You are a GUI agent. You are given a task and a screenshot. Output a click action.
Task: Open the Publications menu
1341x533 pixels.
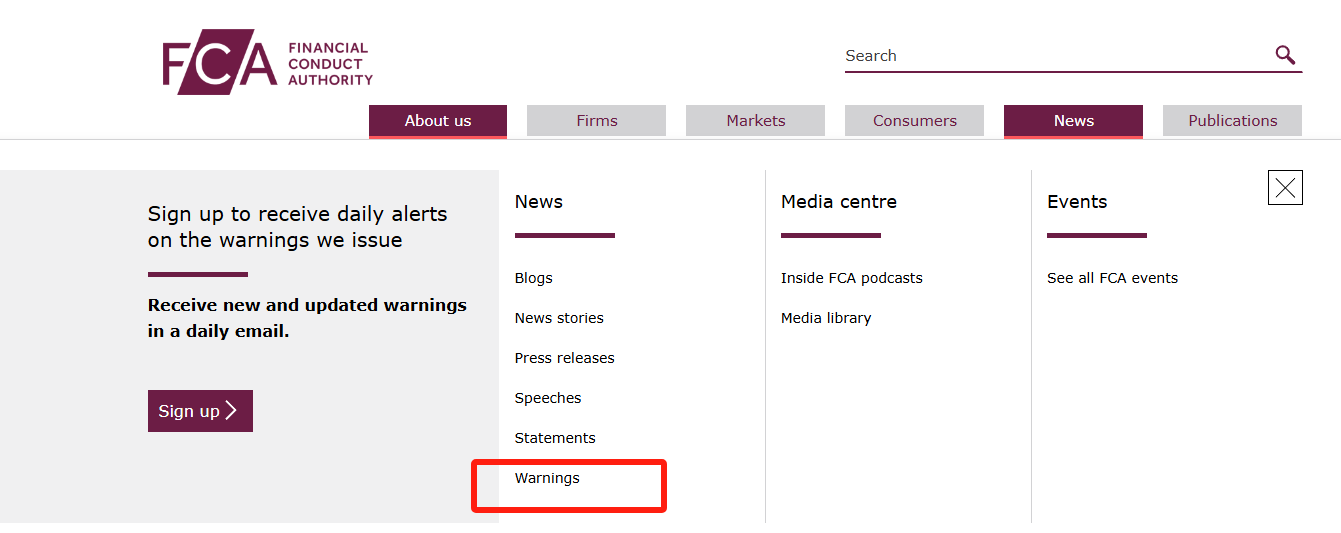tap(1233, 121)
